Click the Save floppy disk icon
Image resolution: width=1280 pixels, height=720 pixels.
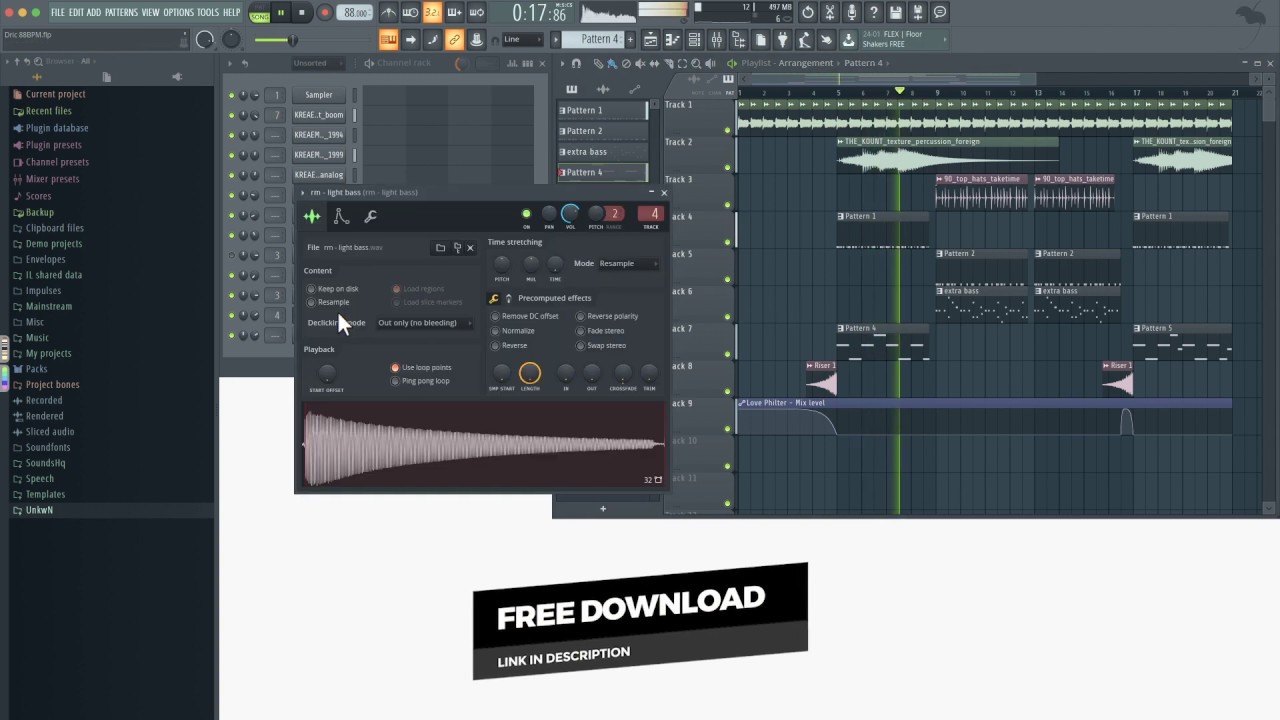pyautogui.click(x=896, y=13)
